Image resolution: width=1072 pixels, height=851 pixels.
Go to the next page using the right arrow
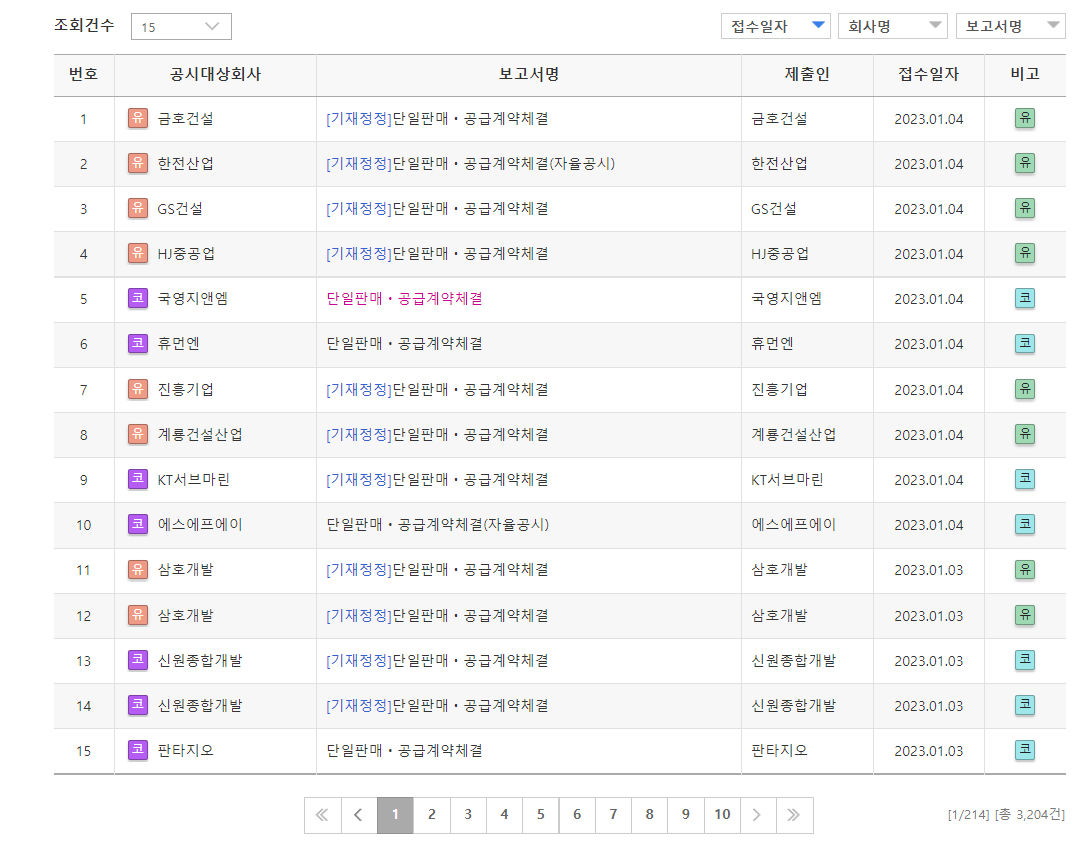(758, 815)
